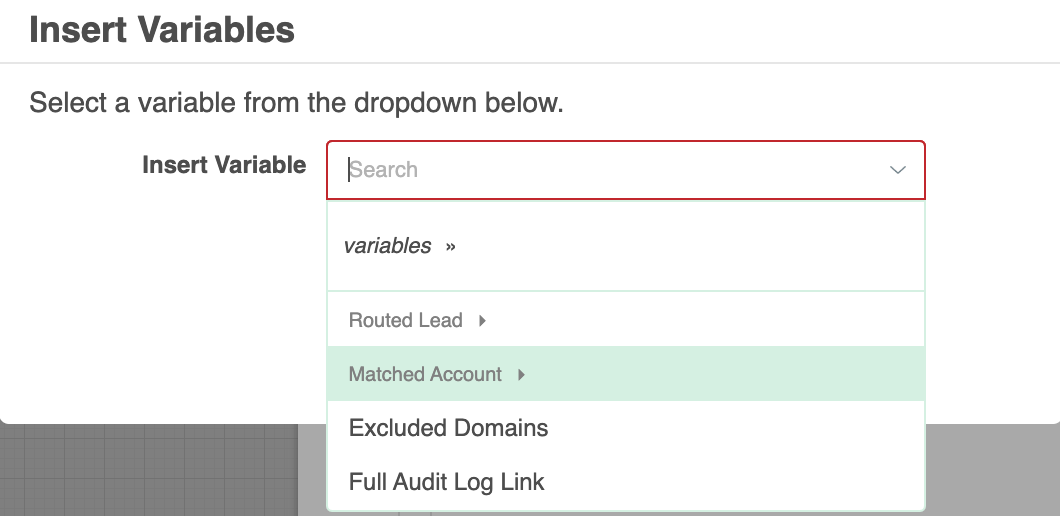Click the double-chevron next to variables
Screen dimensions: 1060x516
[x=450, y=247]
